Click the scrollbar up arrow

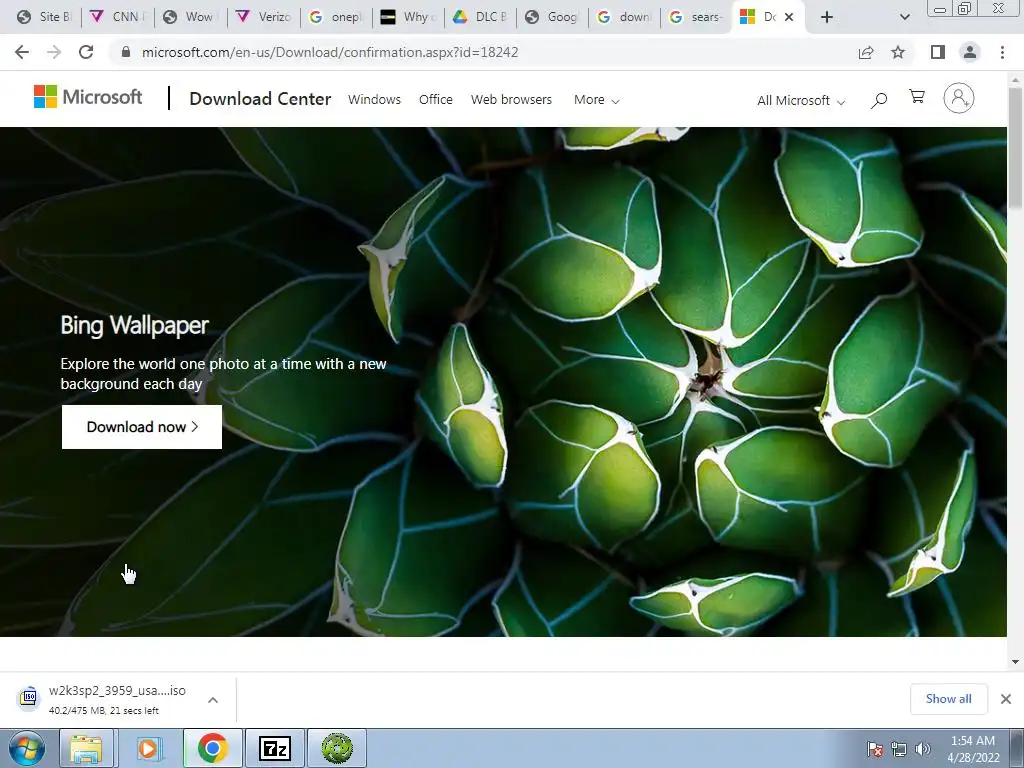[1015, 78]
